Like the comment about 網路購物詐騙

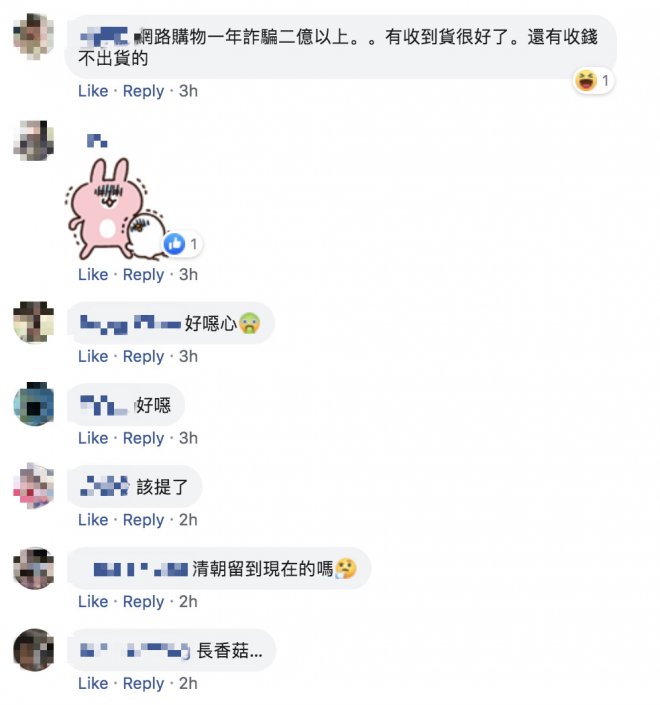click(93, 91)
